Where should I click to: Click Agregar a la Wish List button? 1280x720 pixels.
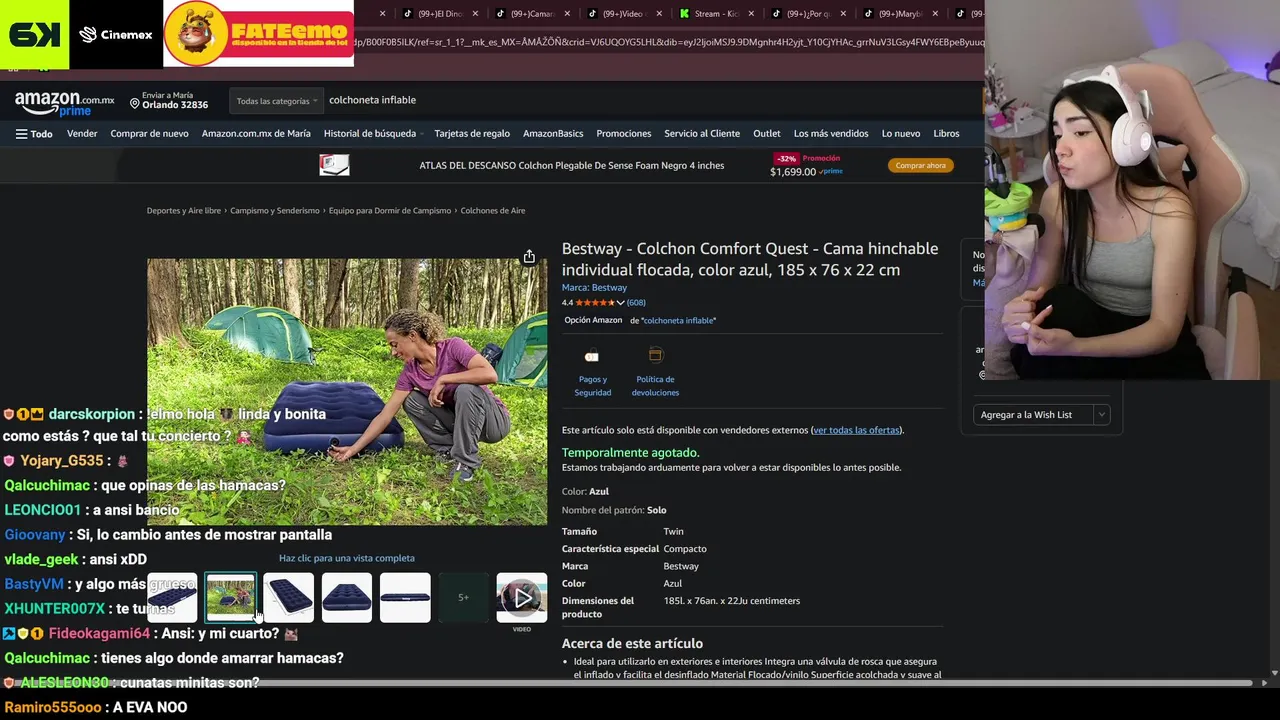(1033, 414)
